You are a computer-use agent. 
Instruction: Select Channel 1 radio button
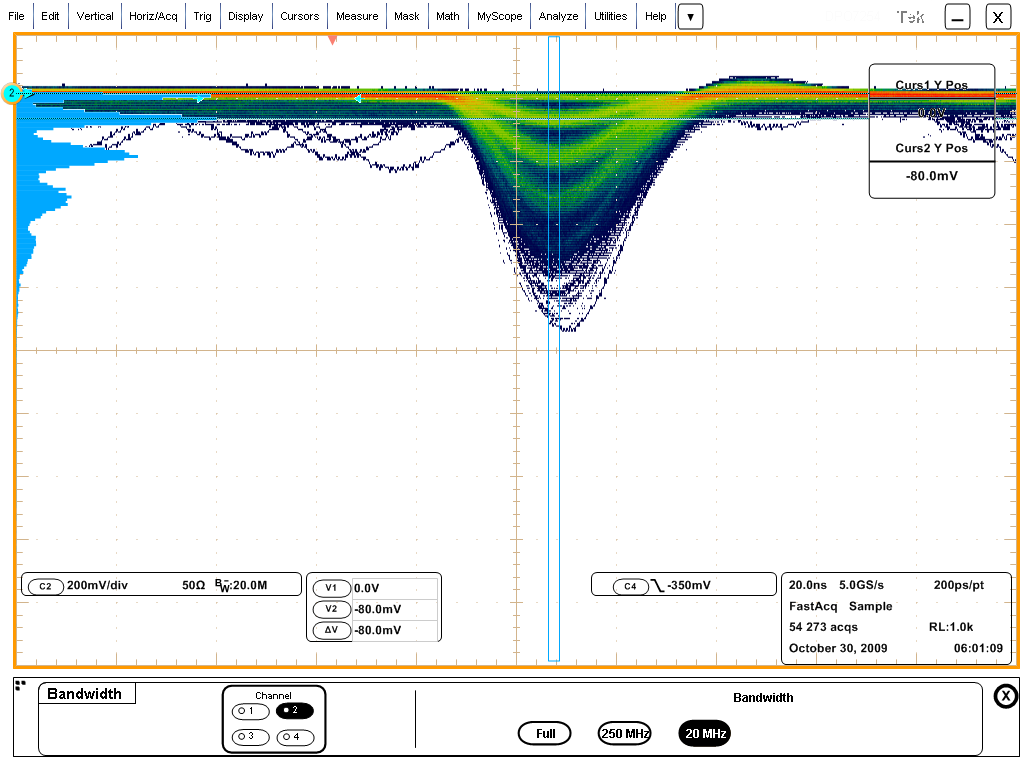click(x=249, y=711)
